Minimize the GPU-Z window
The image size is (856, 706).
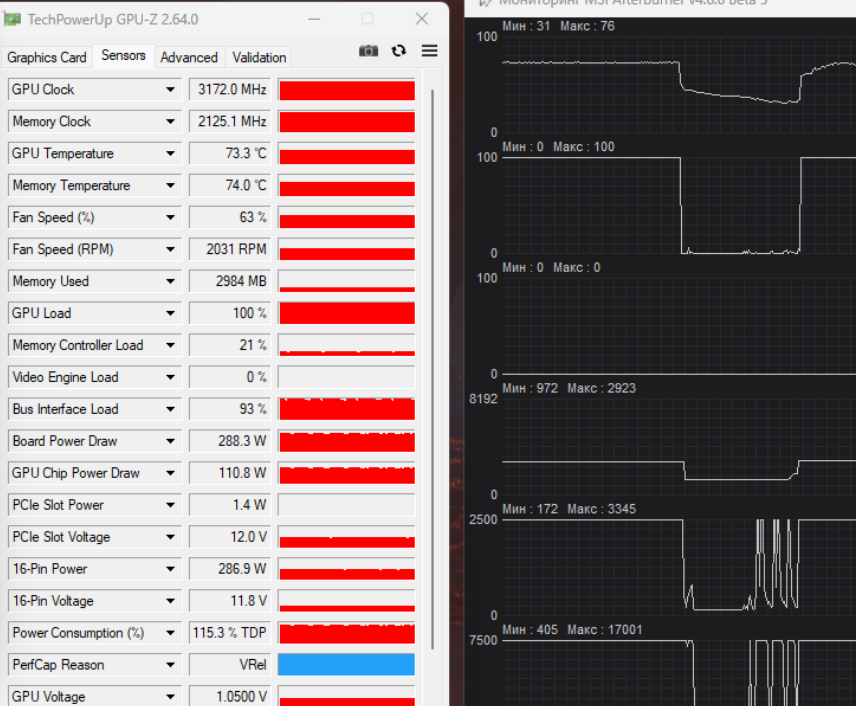tap(314, 19)
